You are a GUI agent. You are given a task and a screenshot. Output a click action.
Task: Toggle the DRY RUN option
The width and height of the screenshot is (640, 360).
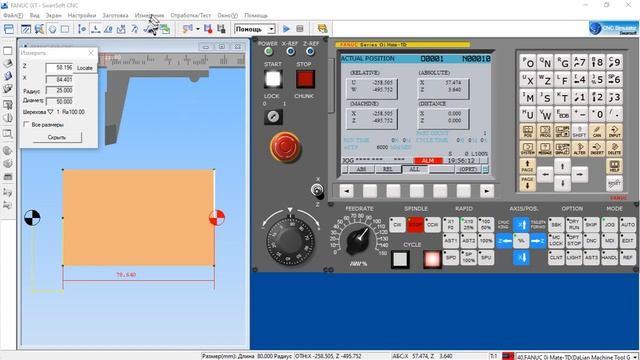[x=574, y=224]
